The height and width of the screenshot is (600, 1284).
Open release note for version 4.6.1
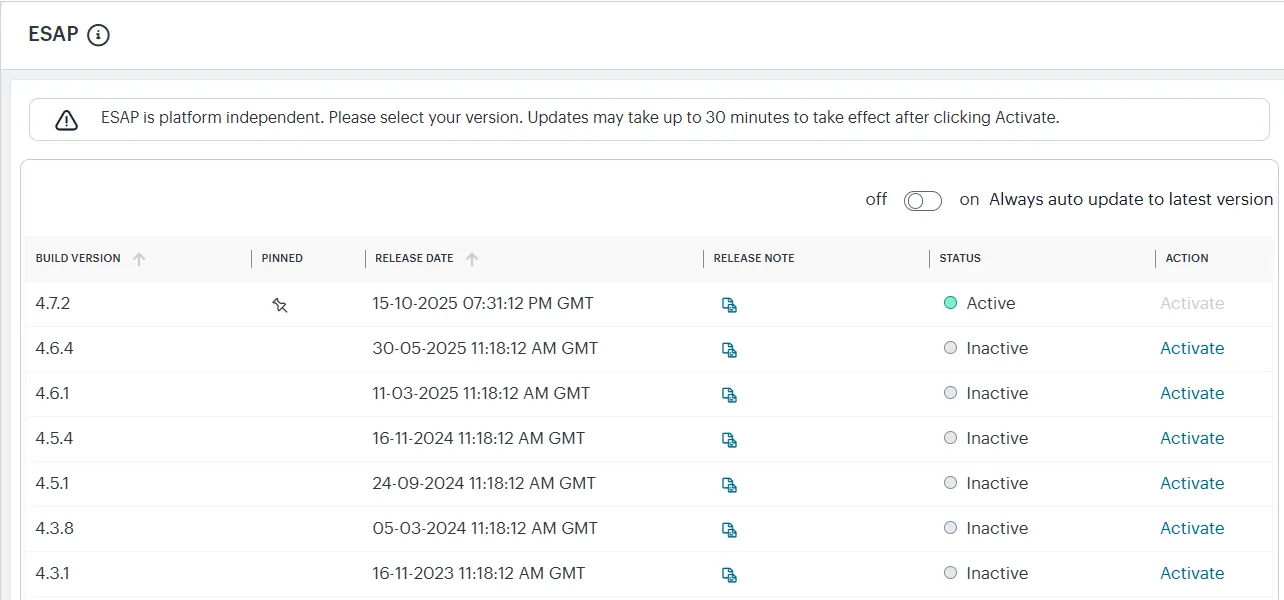click(730, 395)
